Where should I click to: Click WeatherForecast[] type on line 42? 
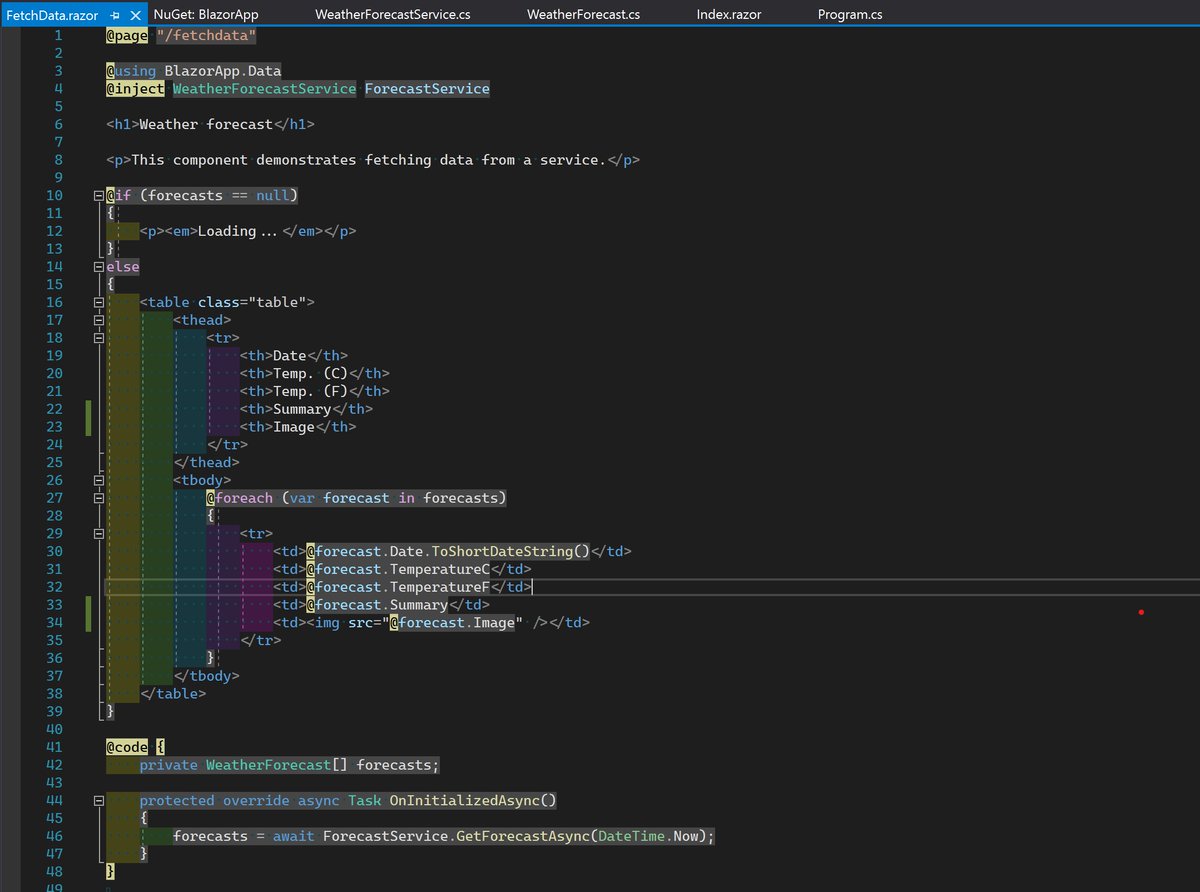click(277, 765)
